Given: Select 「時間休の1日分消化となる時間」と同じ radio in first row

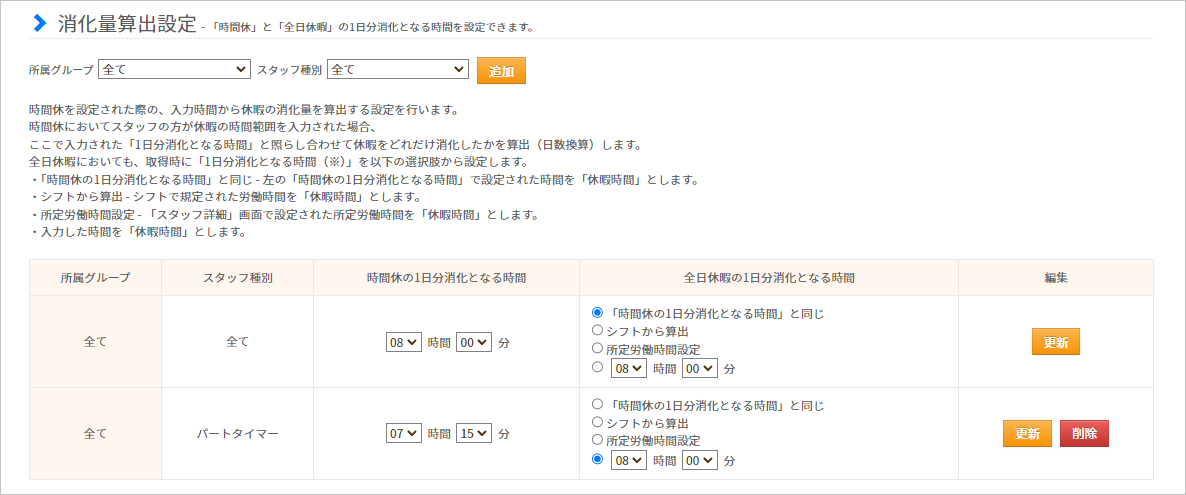Looking at the screenshot, I should pyautogui.click(x=598, y=313).
